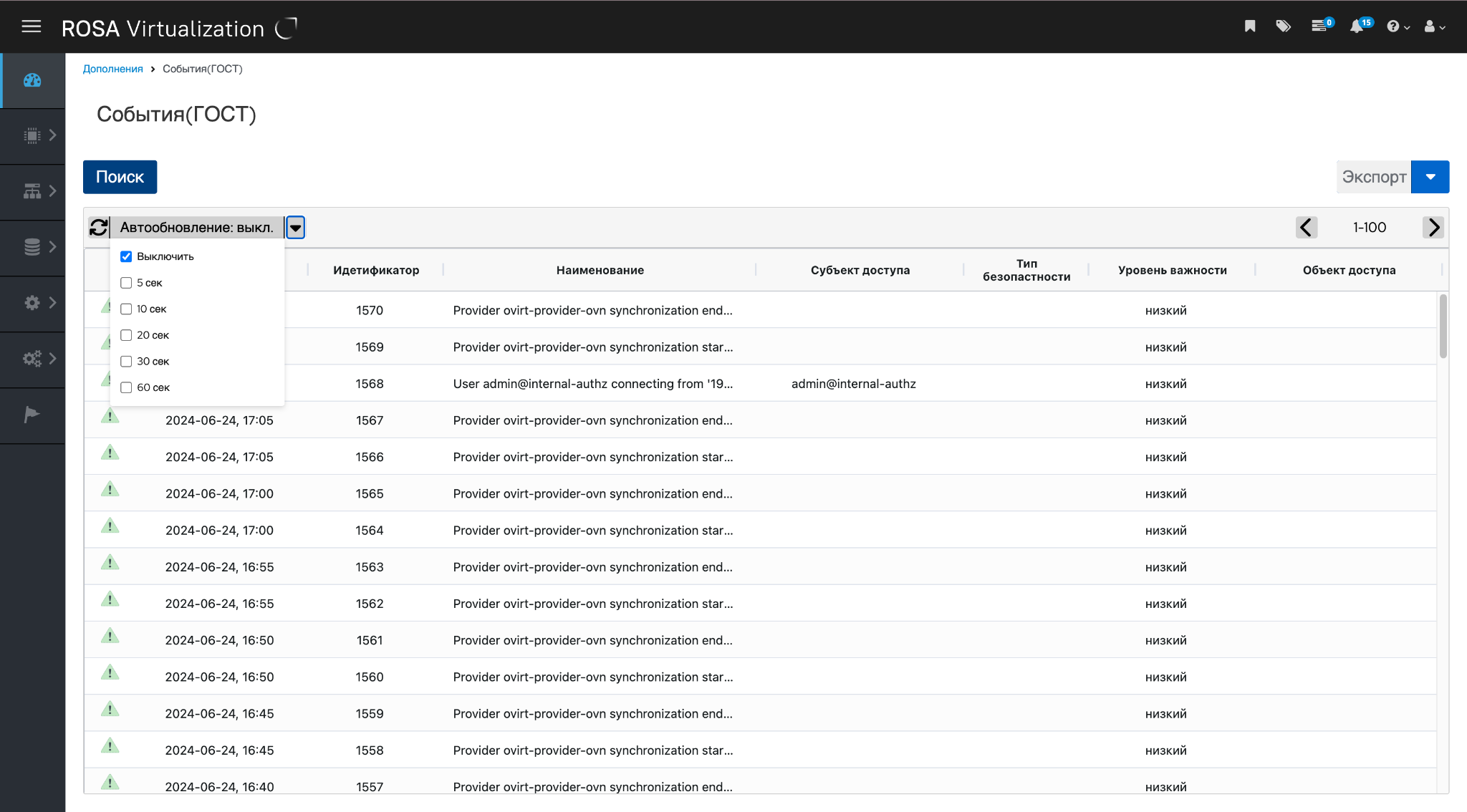Click the flag events sidebar icon
Image resolution: width=1467 pixels, height=812 pixels.
32,415
